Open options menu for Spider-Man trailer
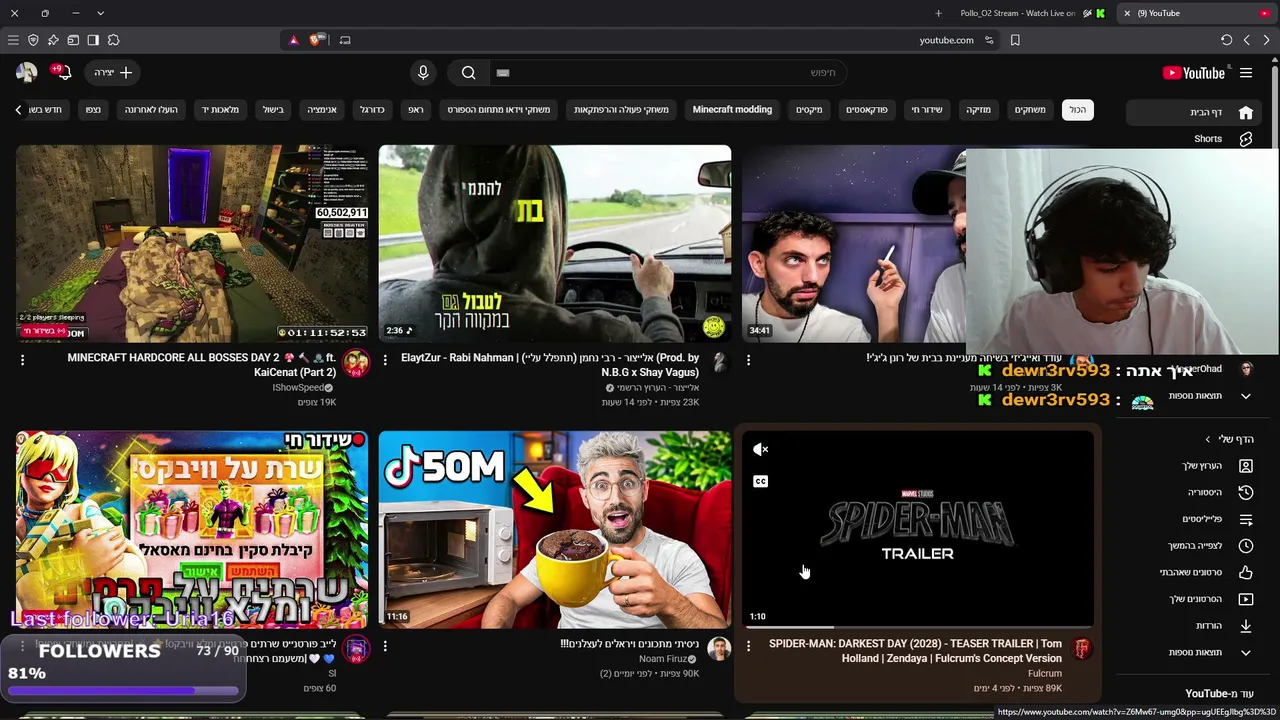1280x720 pixels. coord(748,646)
